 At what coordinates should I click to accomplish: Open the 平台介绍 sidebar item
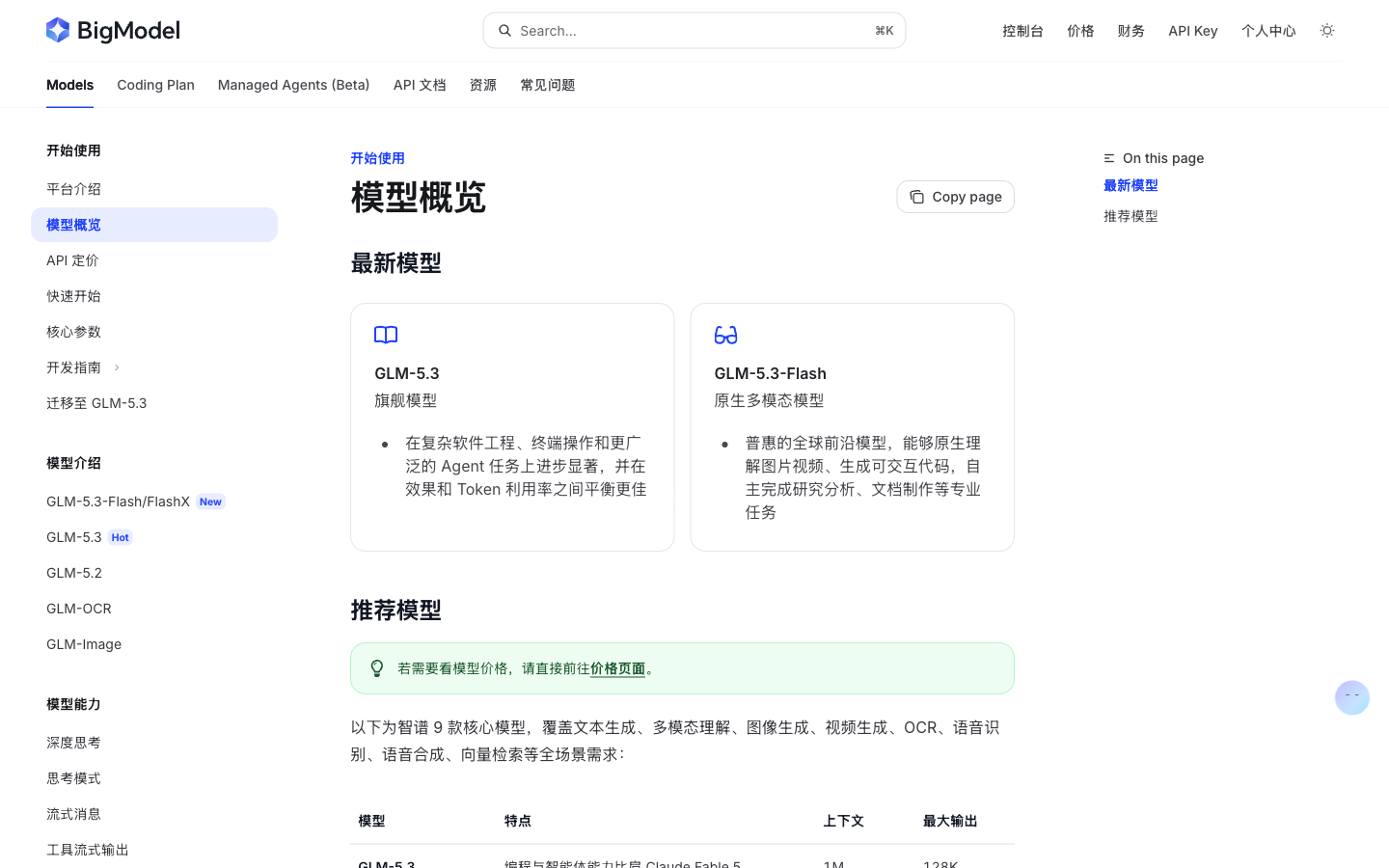tap(154, 189)
